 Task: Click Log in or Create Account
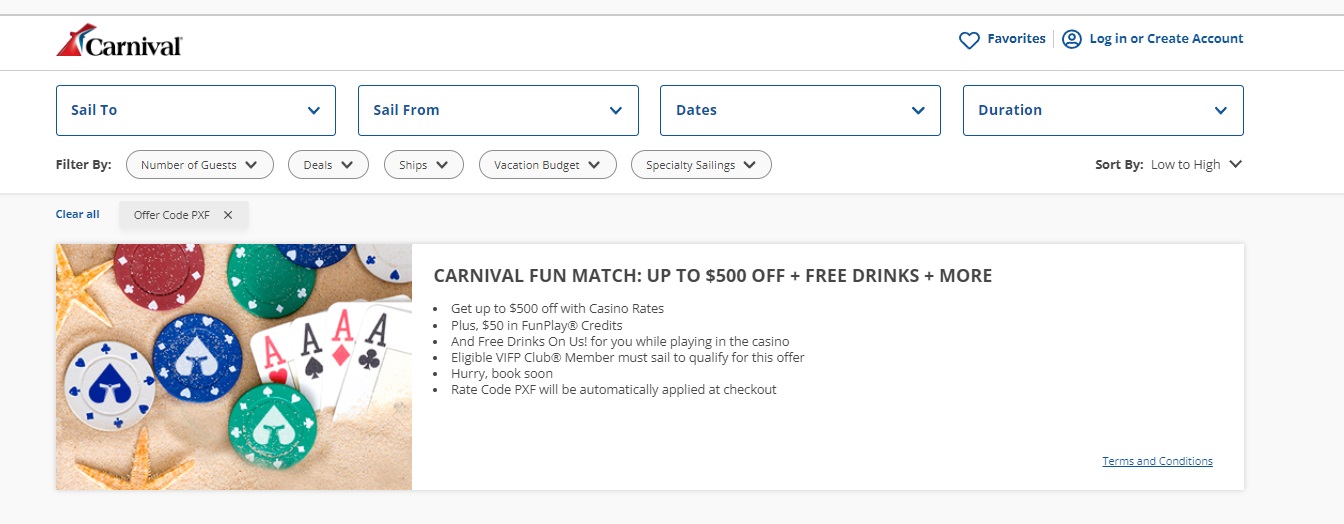(1166, 39)
